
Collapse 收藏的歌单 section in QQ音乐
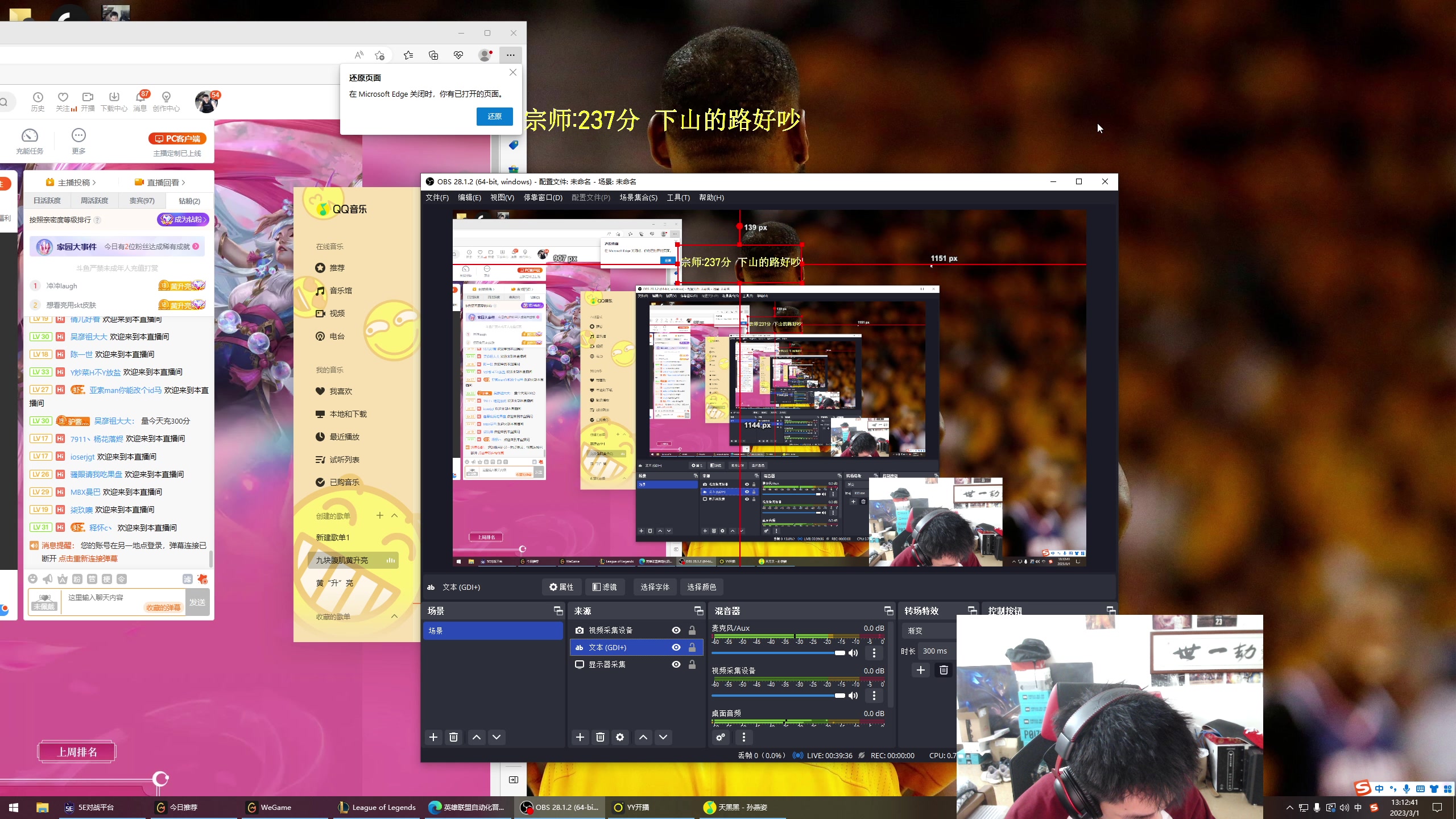click(x=395, y=617)
